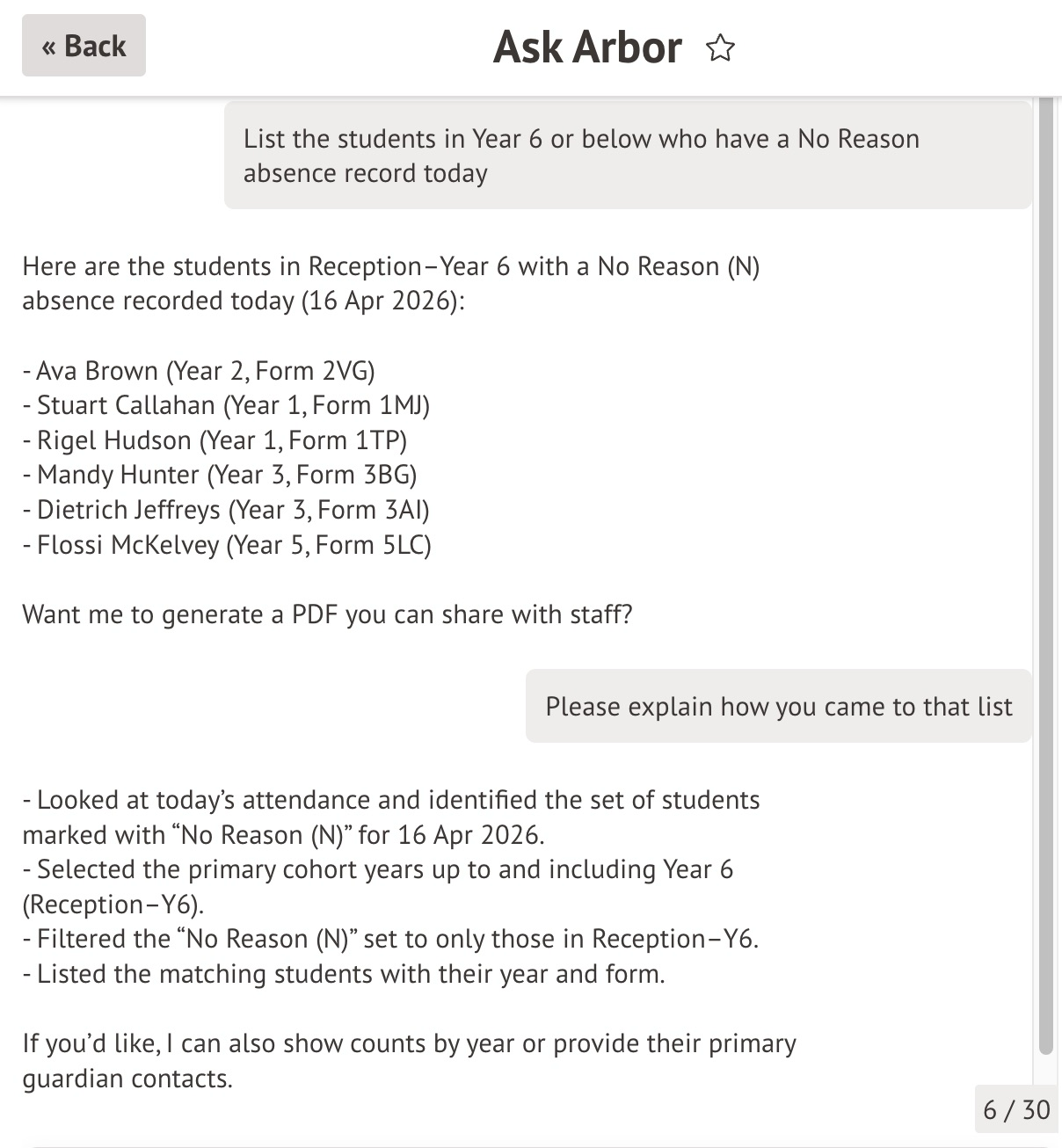
Task: Select the "Please explain how you came" message bubble
Action: [778, 707]
